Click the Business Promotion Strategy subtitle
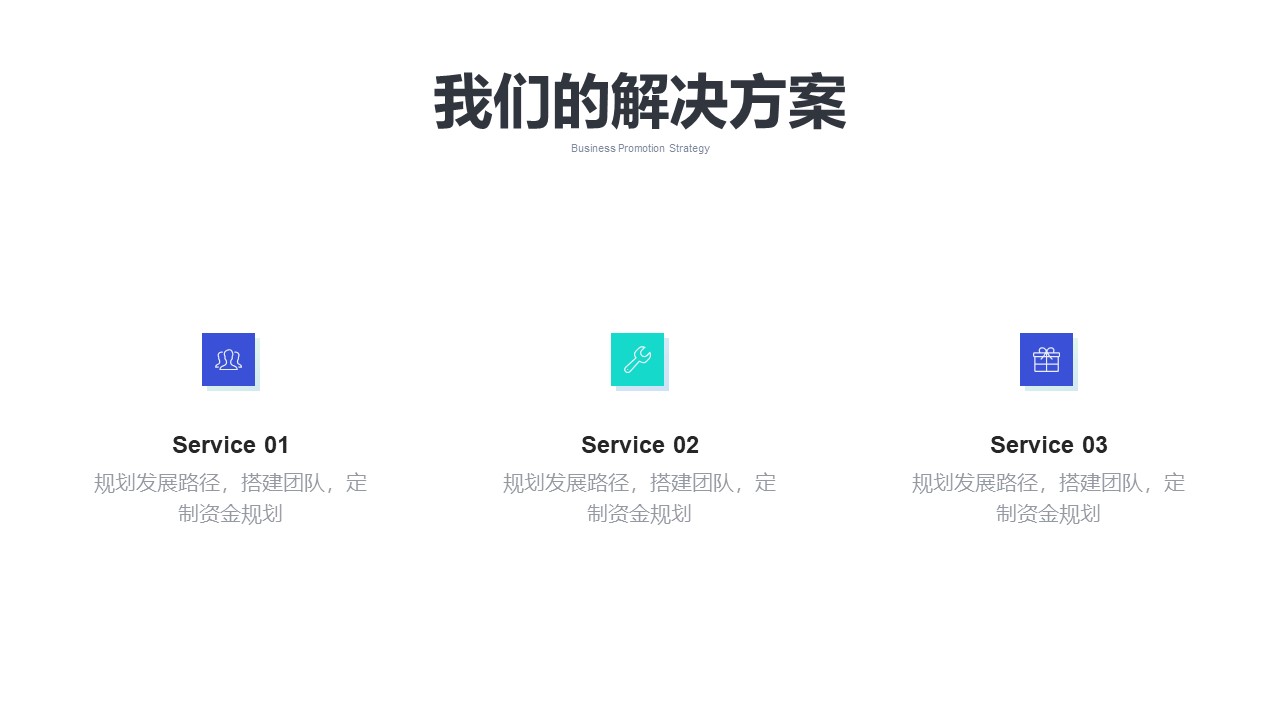Viewport: 1280px width, 720px height. tap(640, 148)
